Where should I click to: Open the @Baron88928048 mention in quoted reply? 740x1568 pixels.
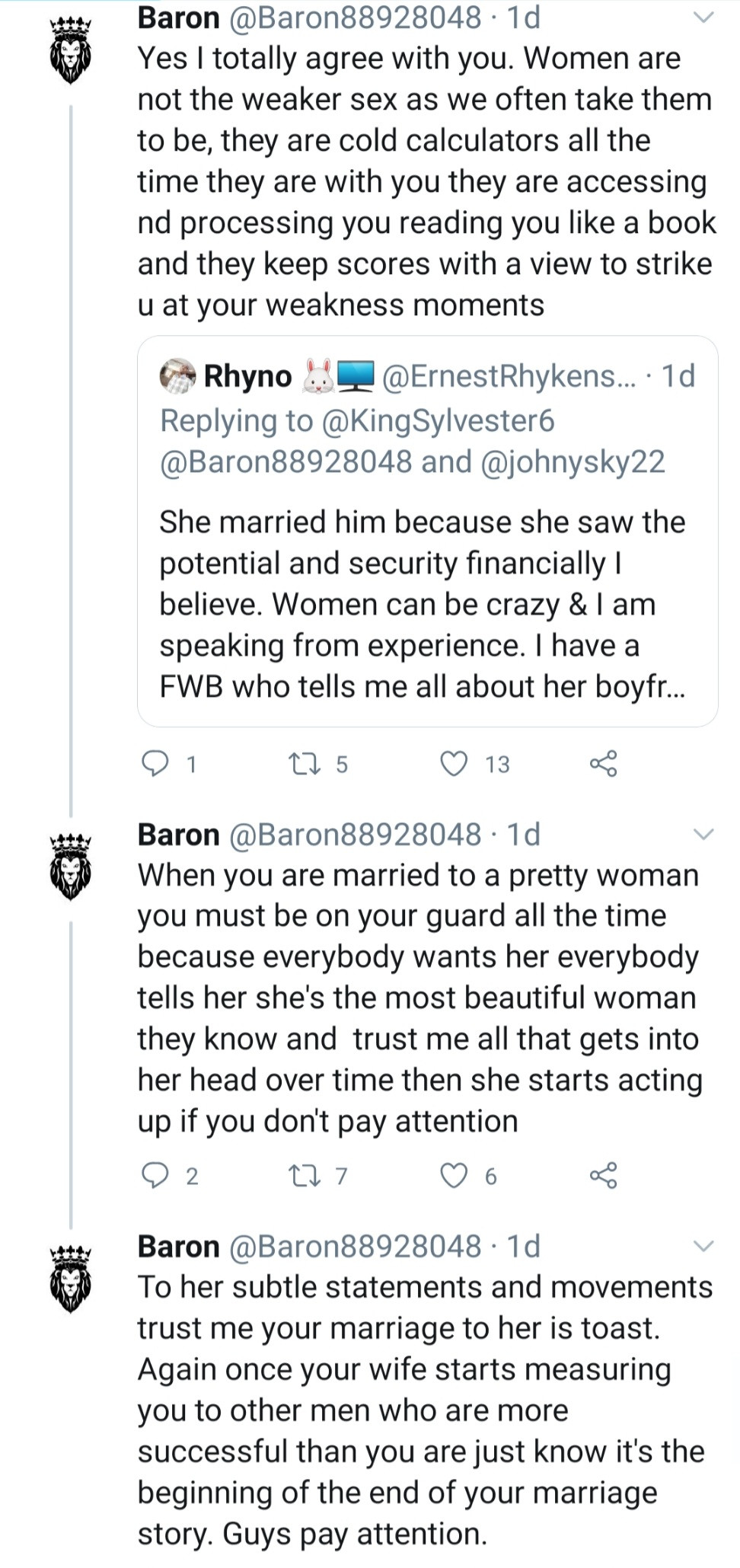[285, 461]
